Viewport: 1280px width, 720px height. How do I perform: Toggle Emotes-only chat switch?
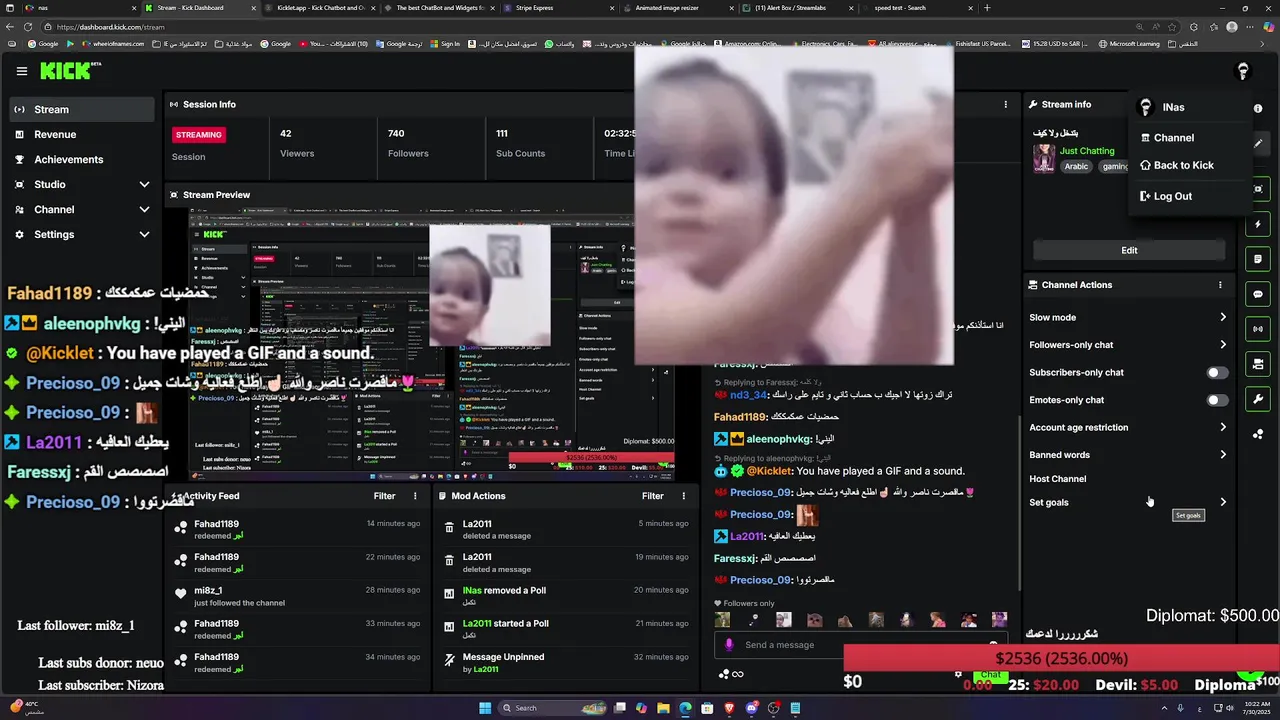point(1216,400)
